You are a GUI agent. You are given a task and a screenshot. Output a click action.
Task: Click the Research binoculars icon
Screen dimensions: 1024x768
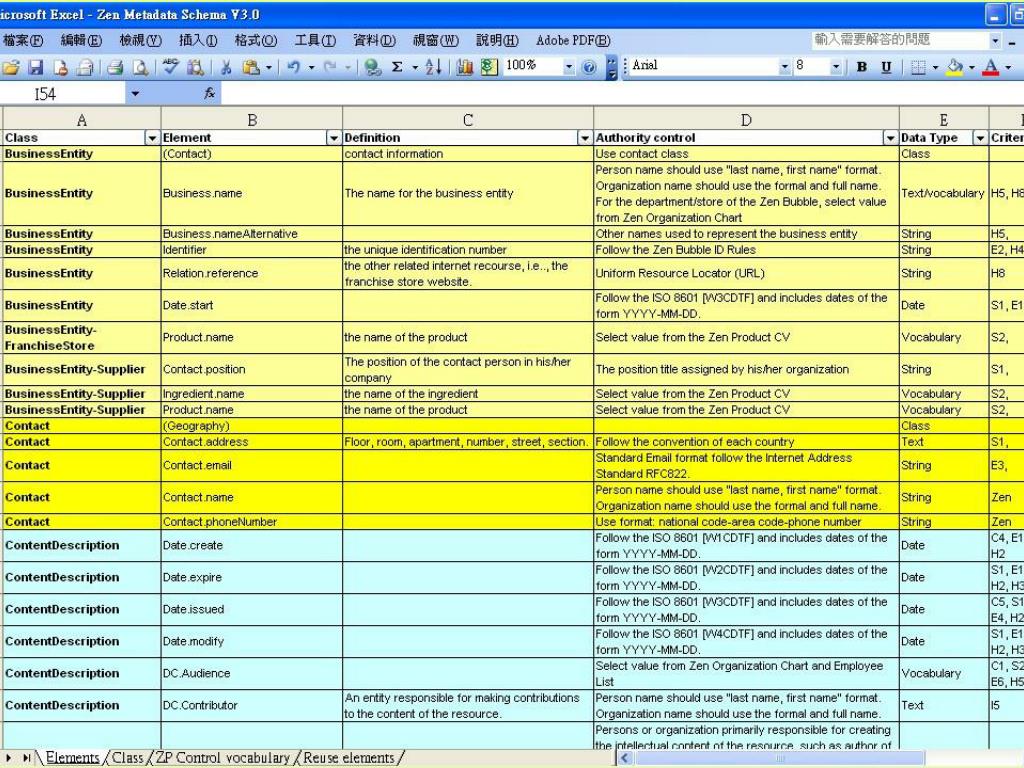coord(195,67)
